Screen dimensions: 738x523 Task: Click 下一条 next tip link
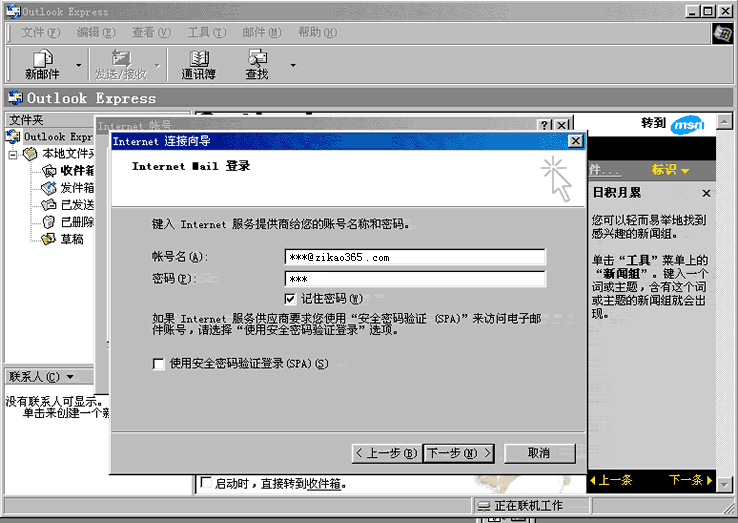click(x=690, y=480)
